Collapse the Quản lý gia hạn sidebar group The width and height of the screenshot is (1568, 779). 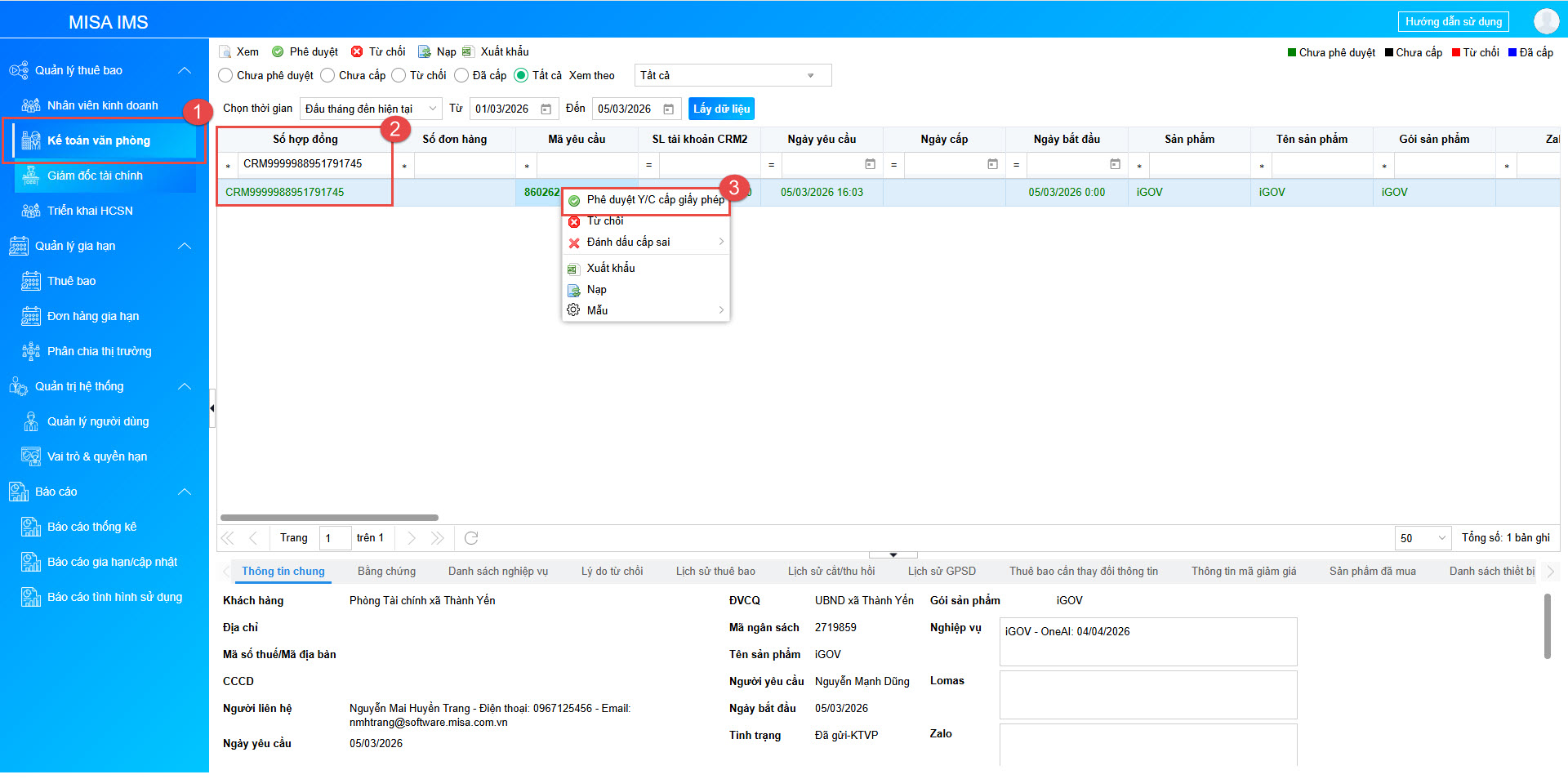point(185,247)
